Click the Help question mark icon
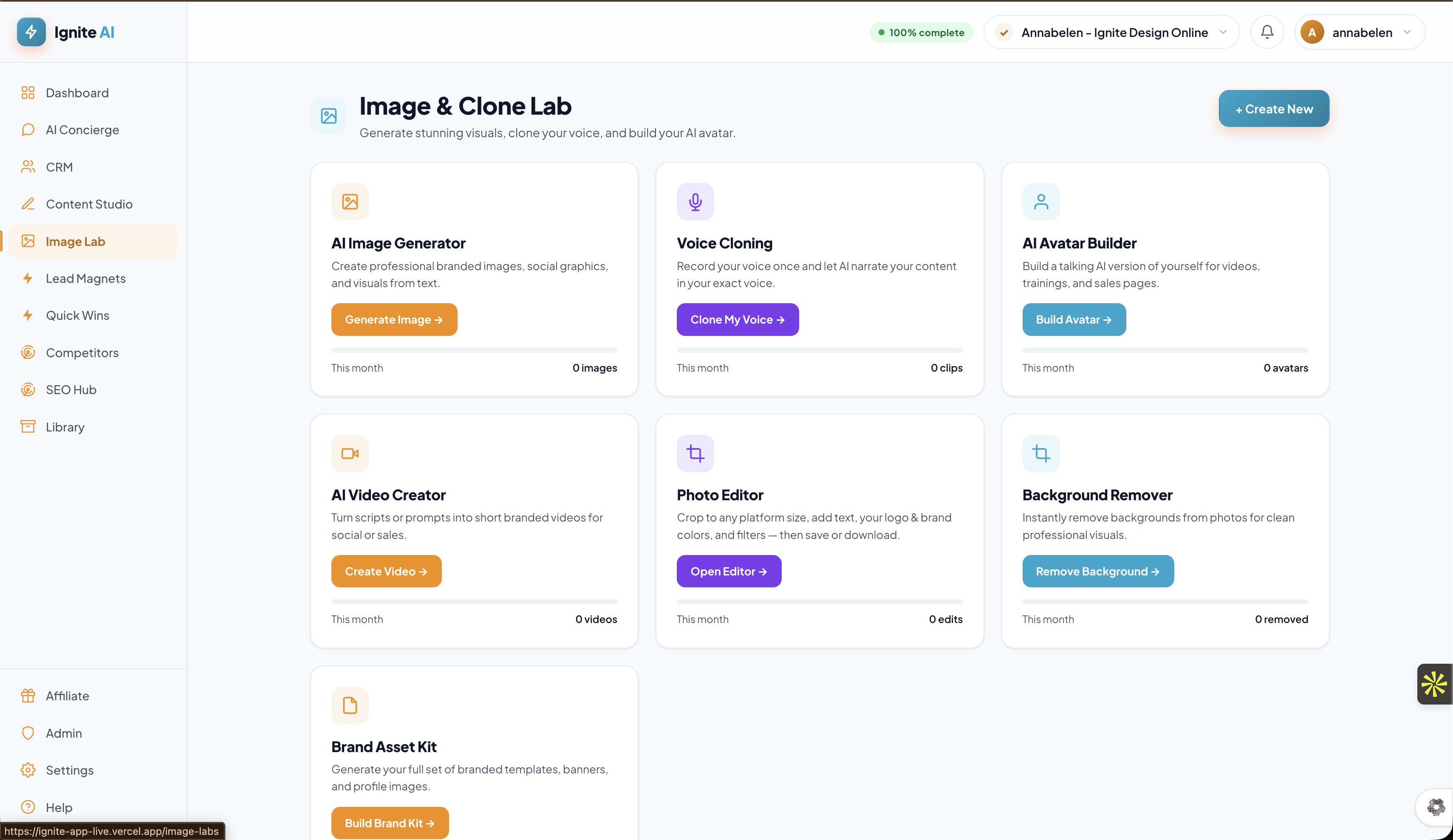The width and height of the screenshot is (1453, 840). point(28,807)
